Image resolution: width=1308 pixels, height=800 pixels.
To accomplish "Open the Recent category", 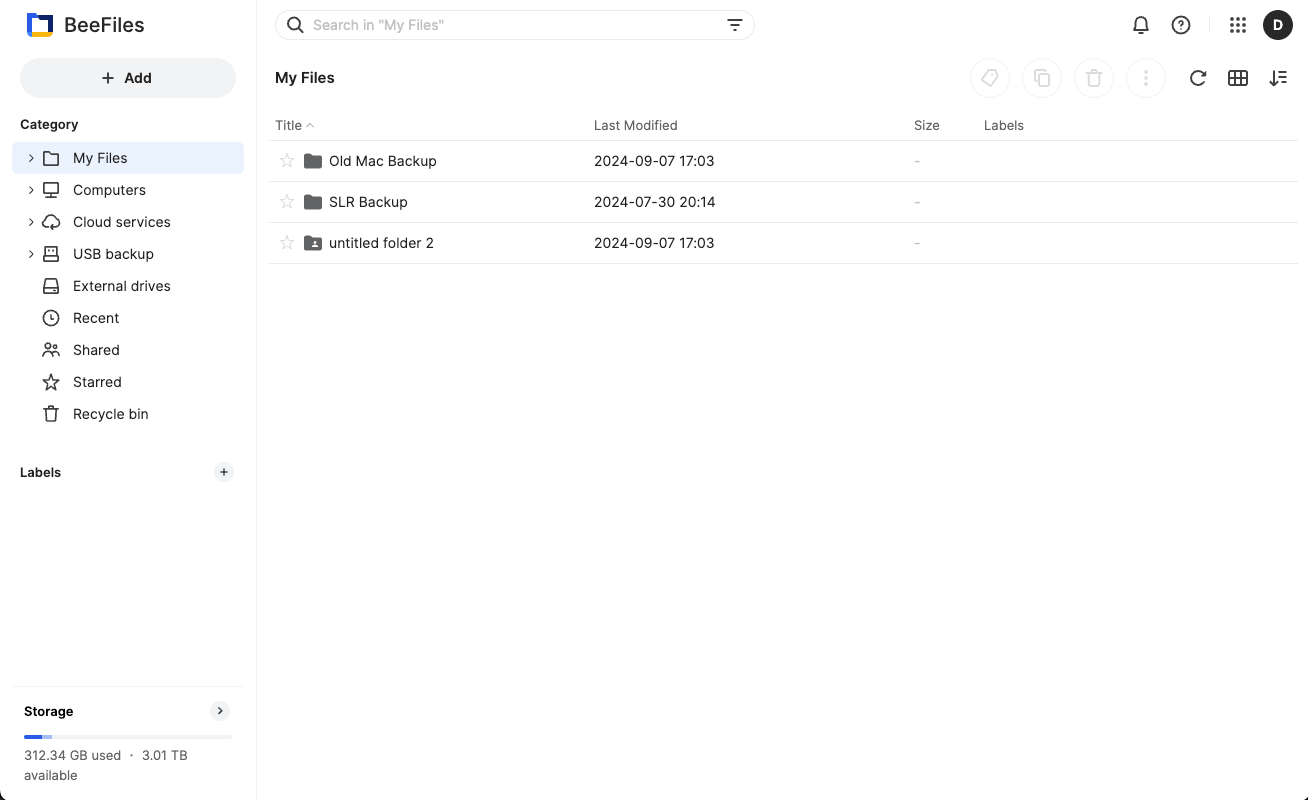I will click(128, 318).
